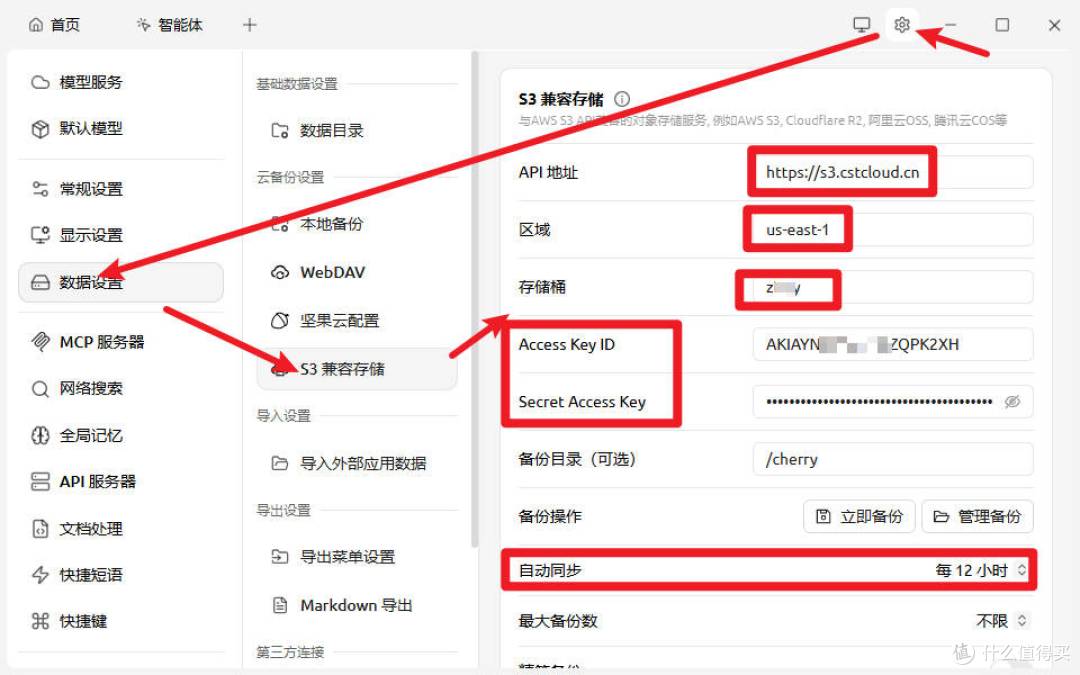Click the 快捷键 command icon
This screenshot has width=1080, height=675.
tap(40, 621)
